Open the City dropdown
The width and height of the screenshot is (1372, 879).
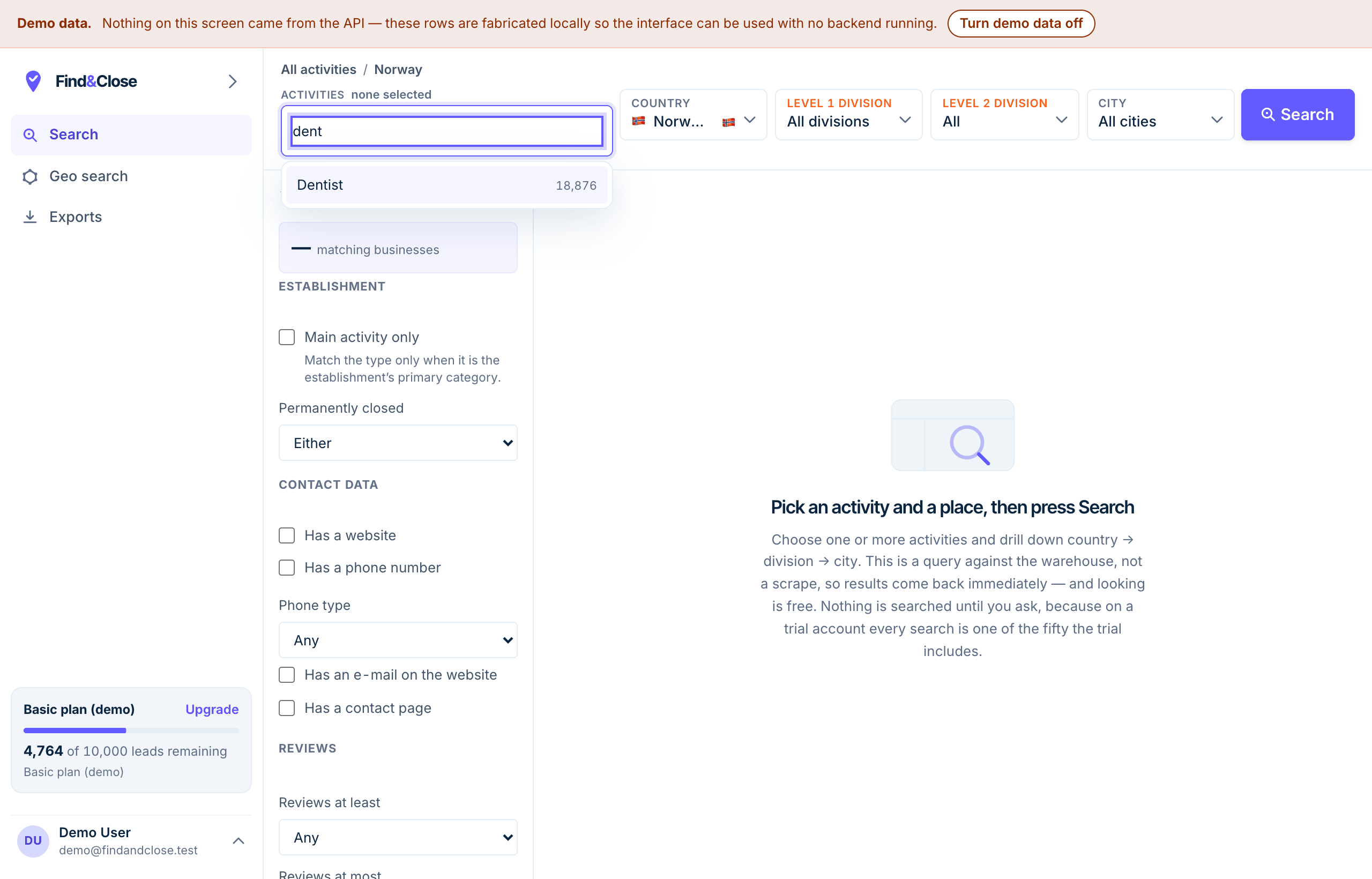pos(1160,114)
